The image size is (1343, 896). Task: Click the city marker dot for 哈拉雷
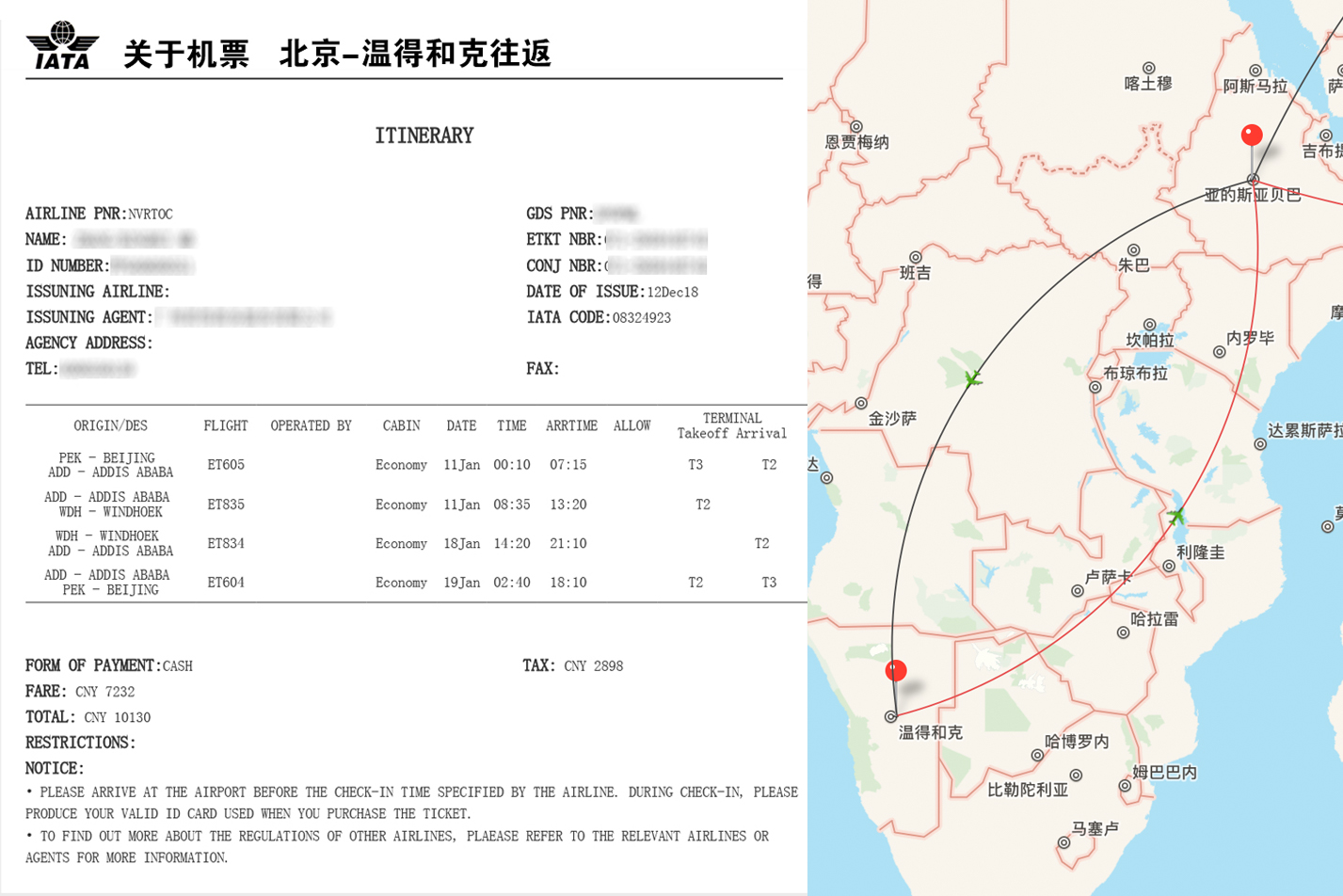point(1123,632)
